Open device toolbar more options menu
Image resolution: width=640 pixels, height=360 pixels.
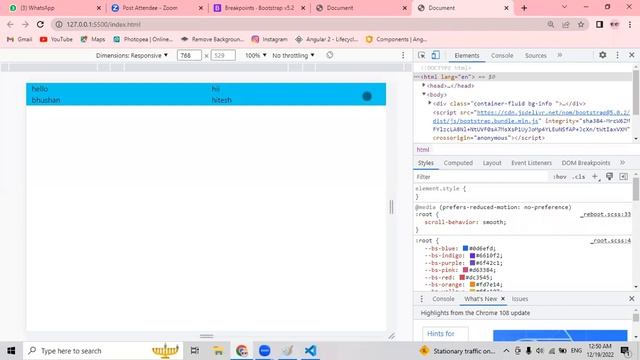pos(403,55)
